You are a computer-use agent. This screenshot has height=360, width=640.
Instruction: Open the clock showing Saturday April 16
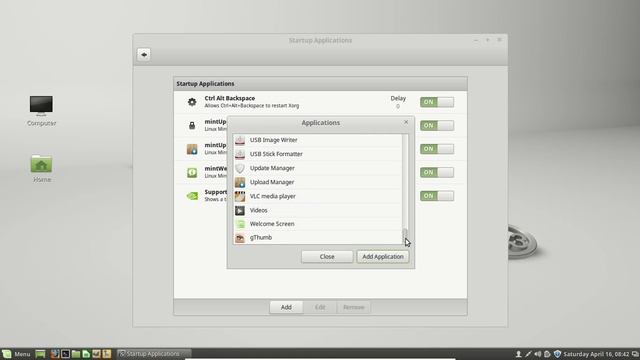(x=596, y=354)
